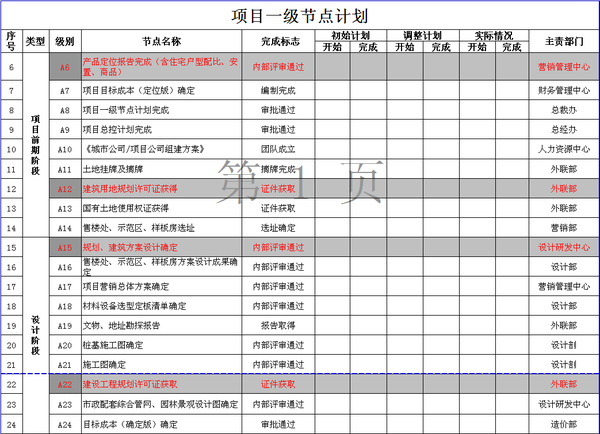600x434 pixels.
Task: Select cell 土地挂牌及摘牌
Action: tap(161, 169)
